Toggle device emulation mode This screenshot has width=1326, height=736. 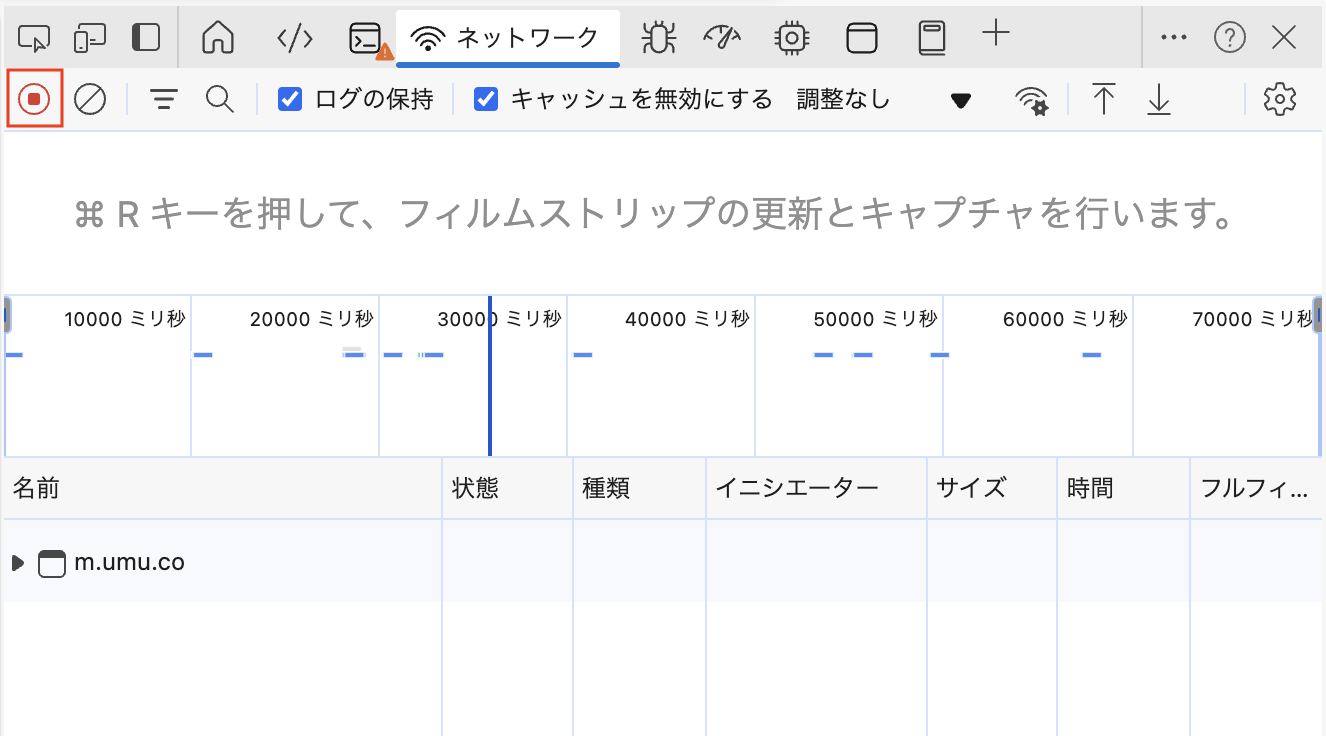point(90,38)
